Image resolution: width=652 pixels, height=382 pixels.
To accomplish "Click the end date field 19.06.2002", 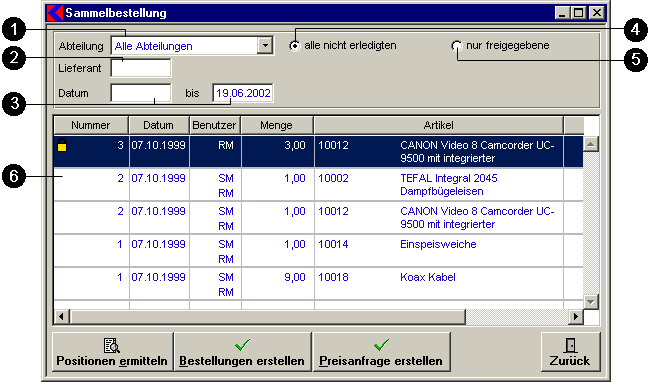I will click(x=243, y=93).
